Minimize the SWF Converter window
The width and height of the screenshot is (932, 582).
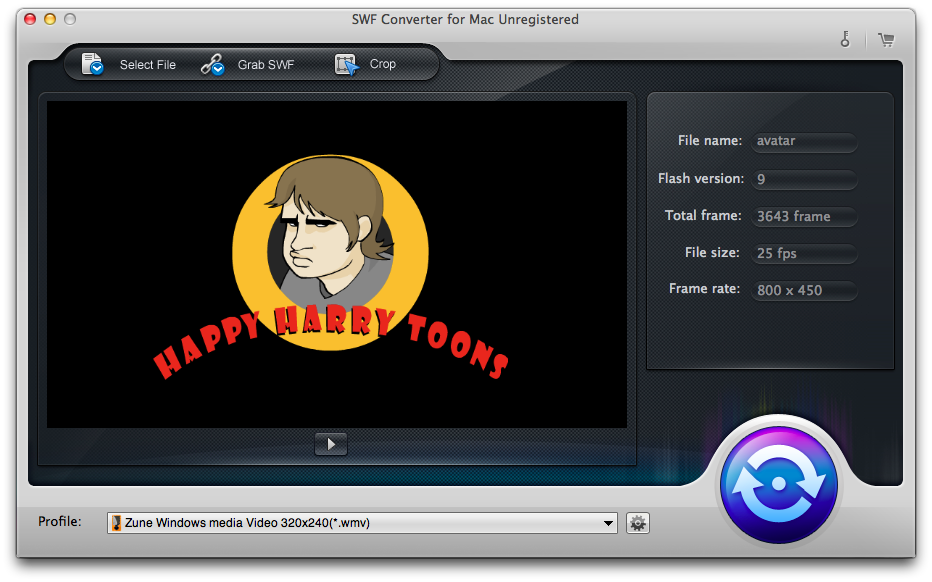[x=50, y=19]
